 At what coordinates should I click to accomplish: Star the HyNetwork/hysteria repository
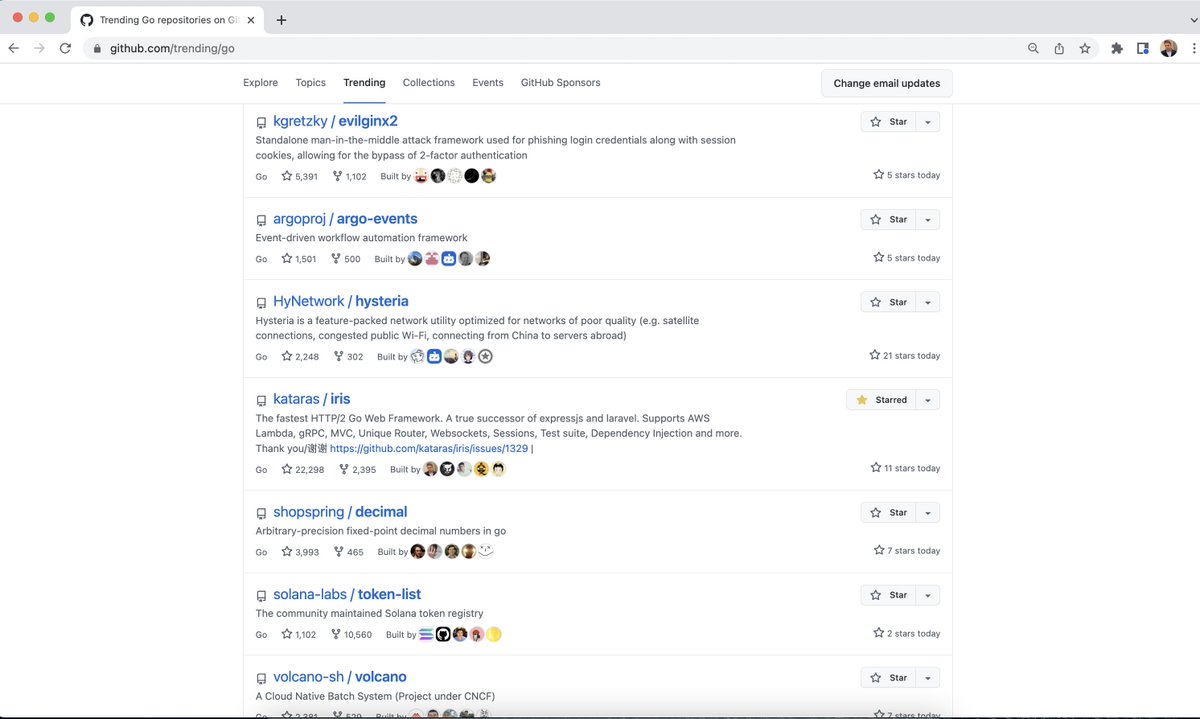[x=888, y=302]
